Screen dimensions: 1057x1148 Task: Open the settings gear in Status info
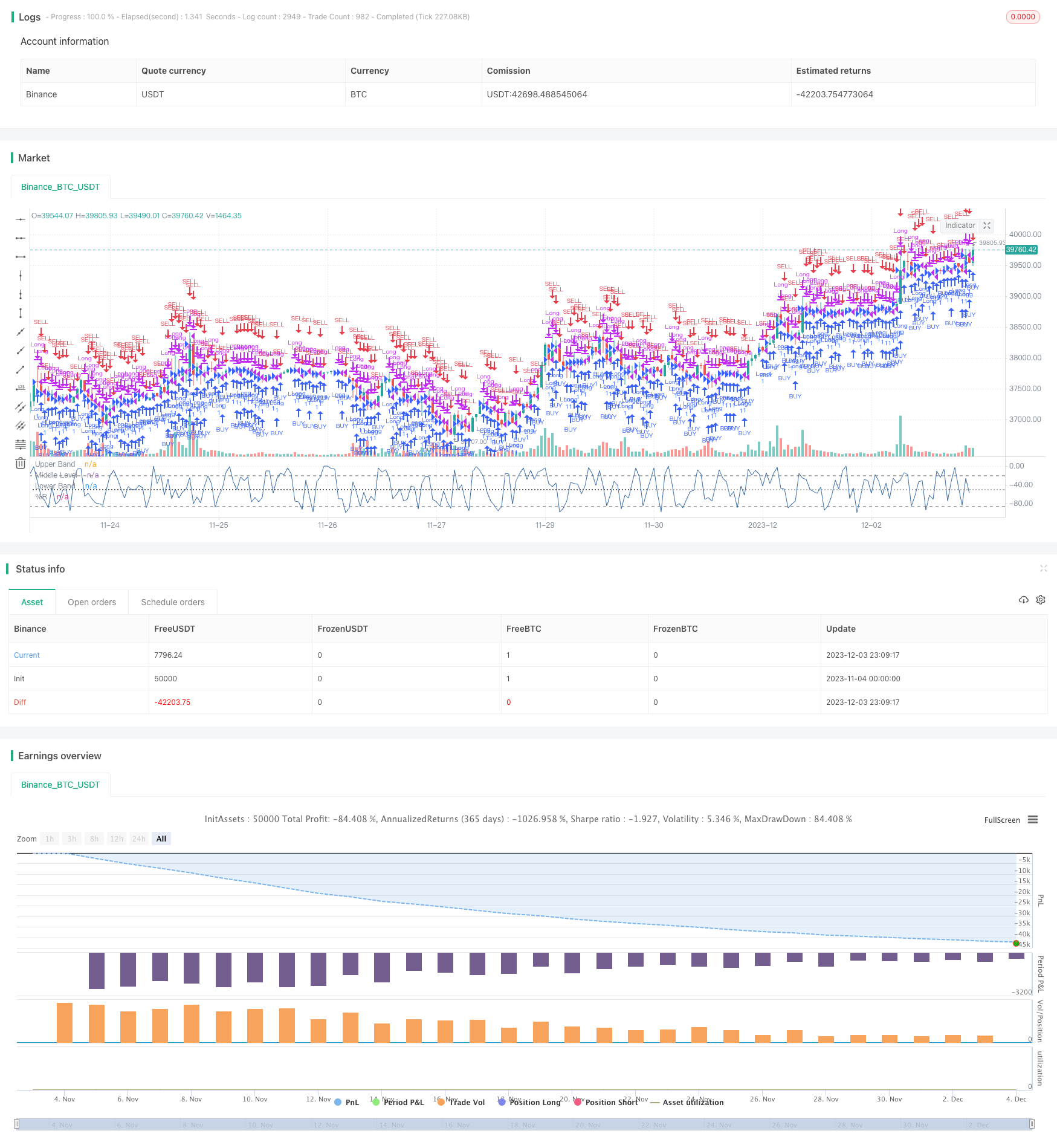1041,600
